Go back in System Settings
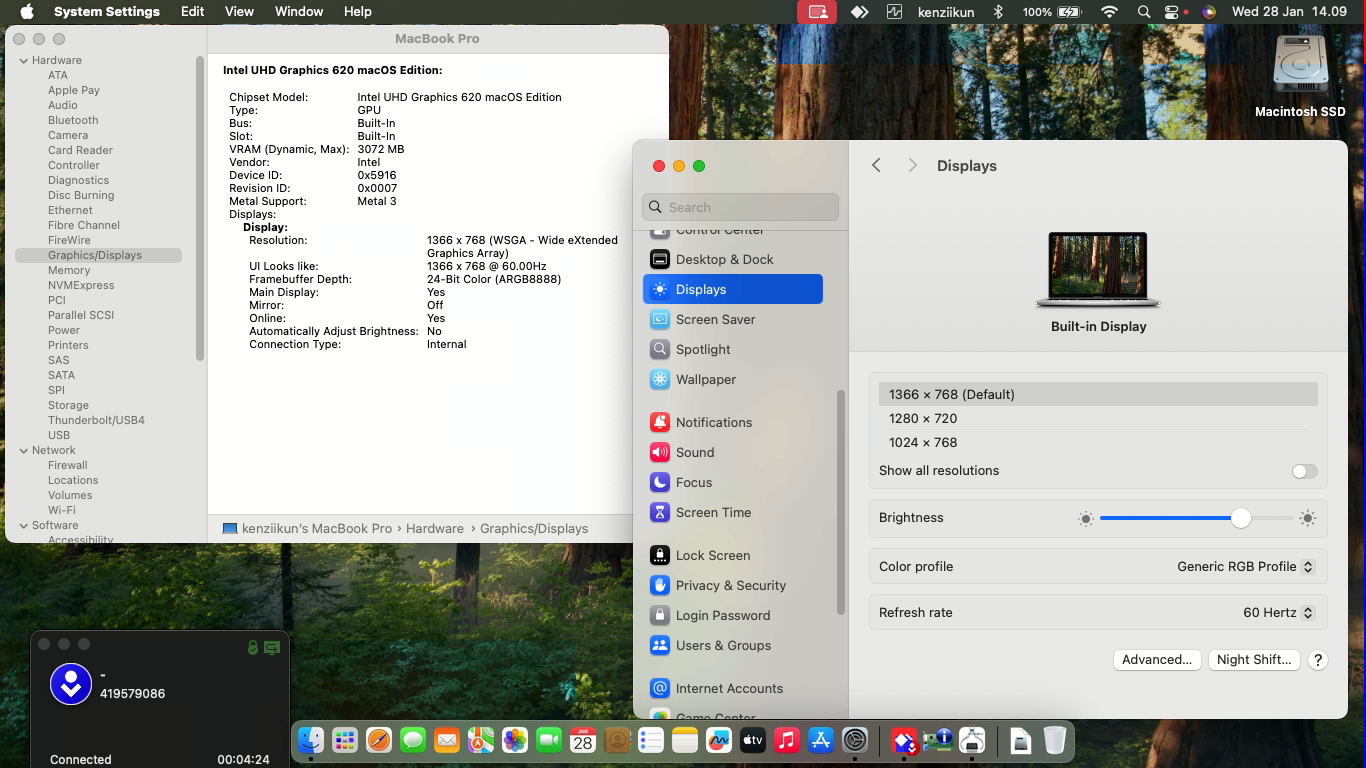Image resolution: width=1366 pixels, height=768 pixels. pyautogui.click(x=876, y=166)
